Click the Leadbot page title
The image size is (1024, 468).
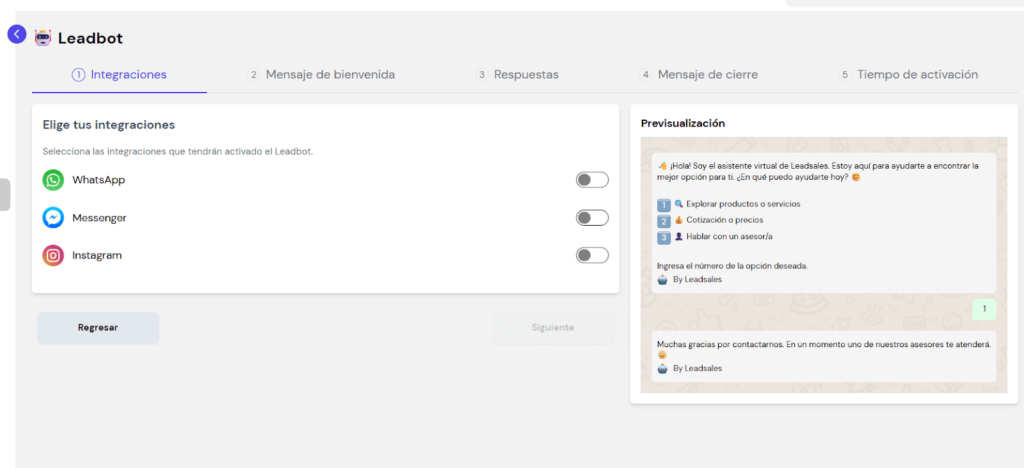tap(90, 39)
